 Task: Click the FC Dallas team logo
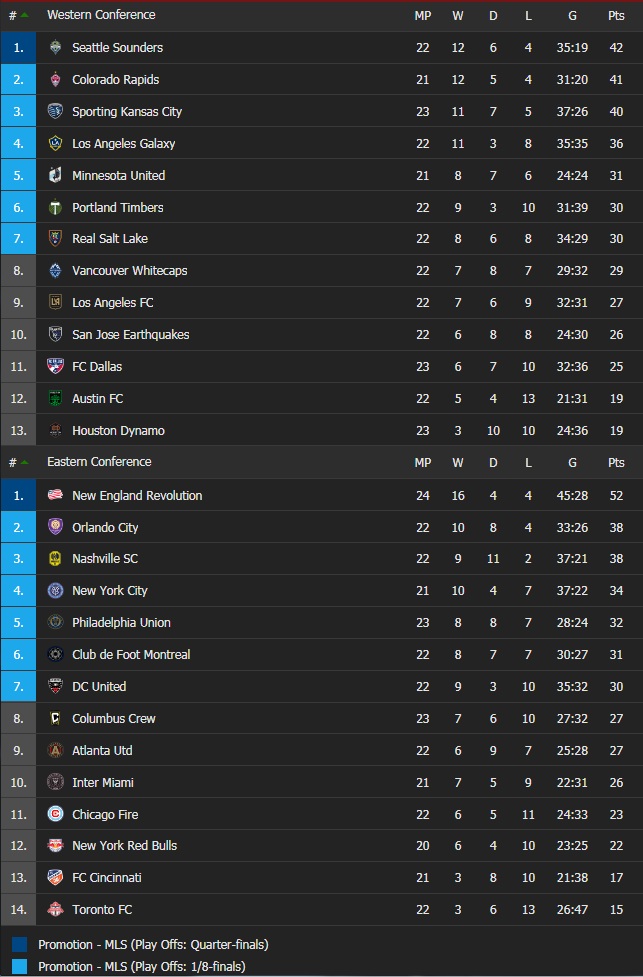click(x=55, y=367)
